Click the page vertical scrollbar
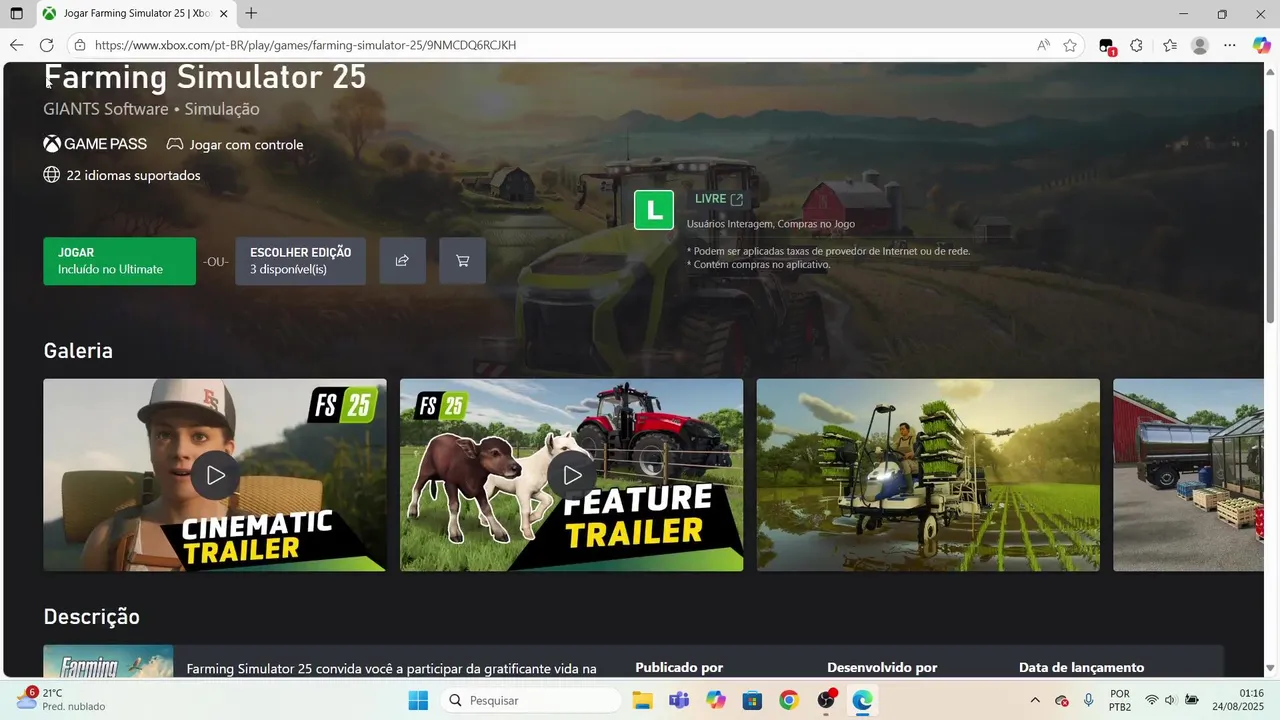 coord(1270,225)
